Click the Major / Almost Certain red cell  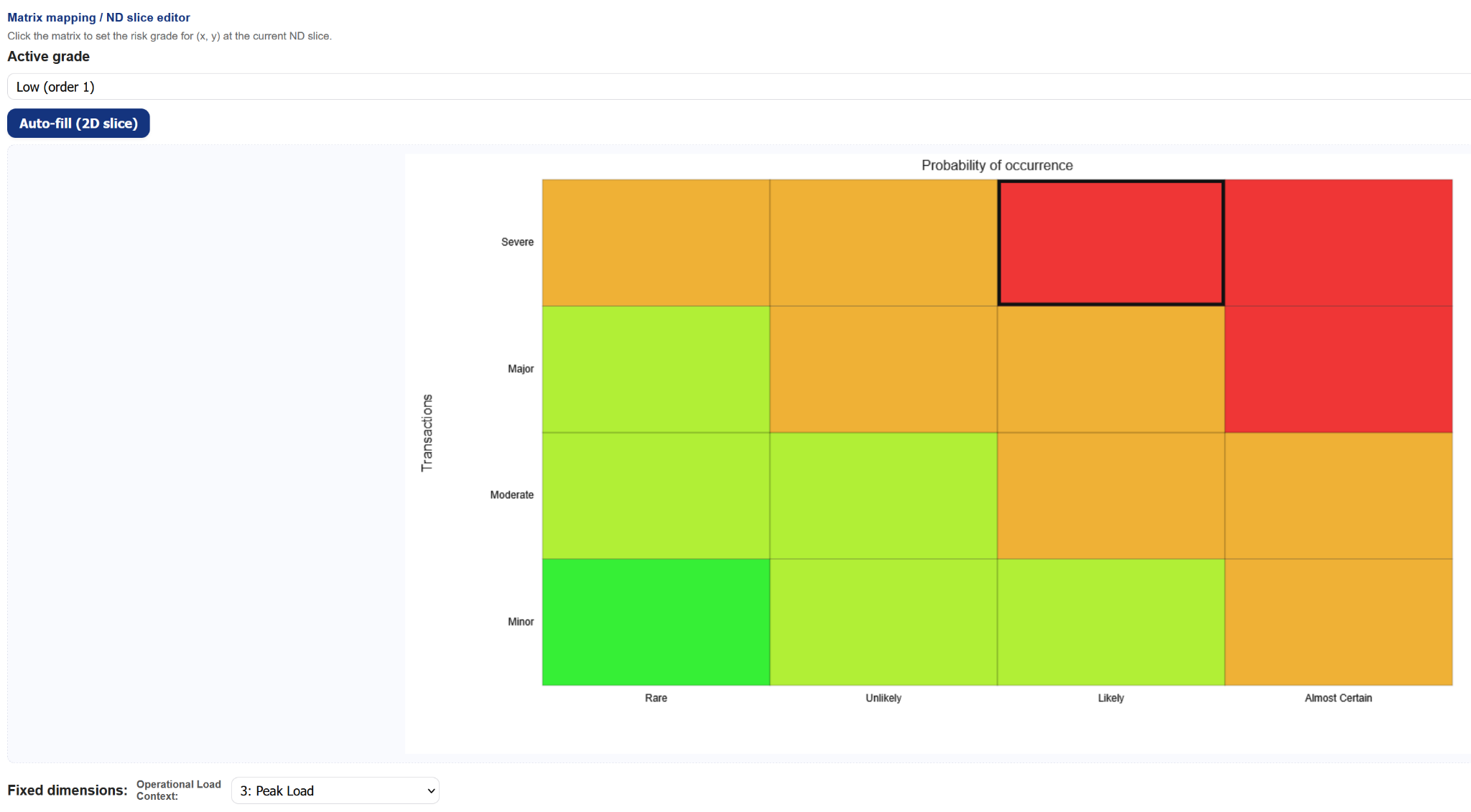coord(1338,369)
